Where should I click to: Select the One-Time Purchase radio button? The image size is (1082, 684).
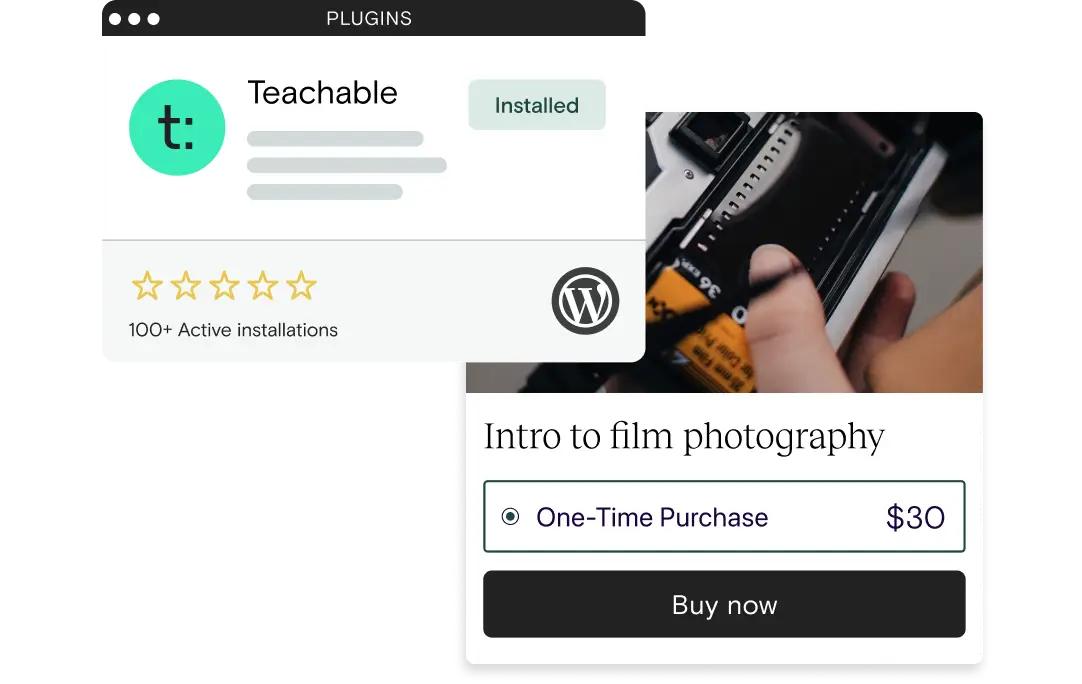click(511, 516)
